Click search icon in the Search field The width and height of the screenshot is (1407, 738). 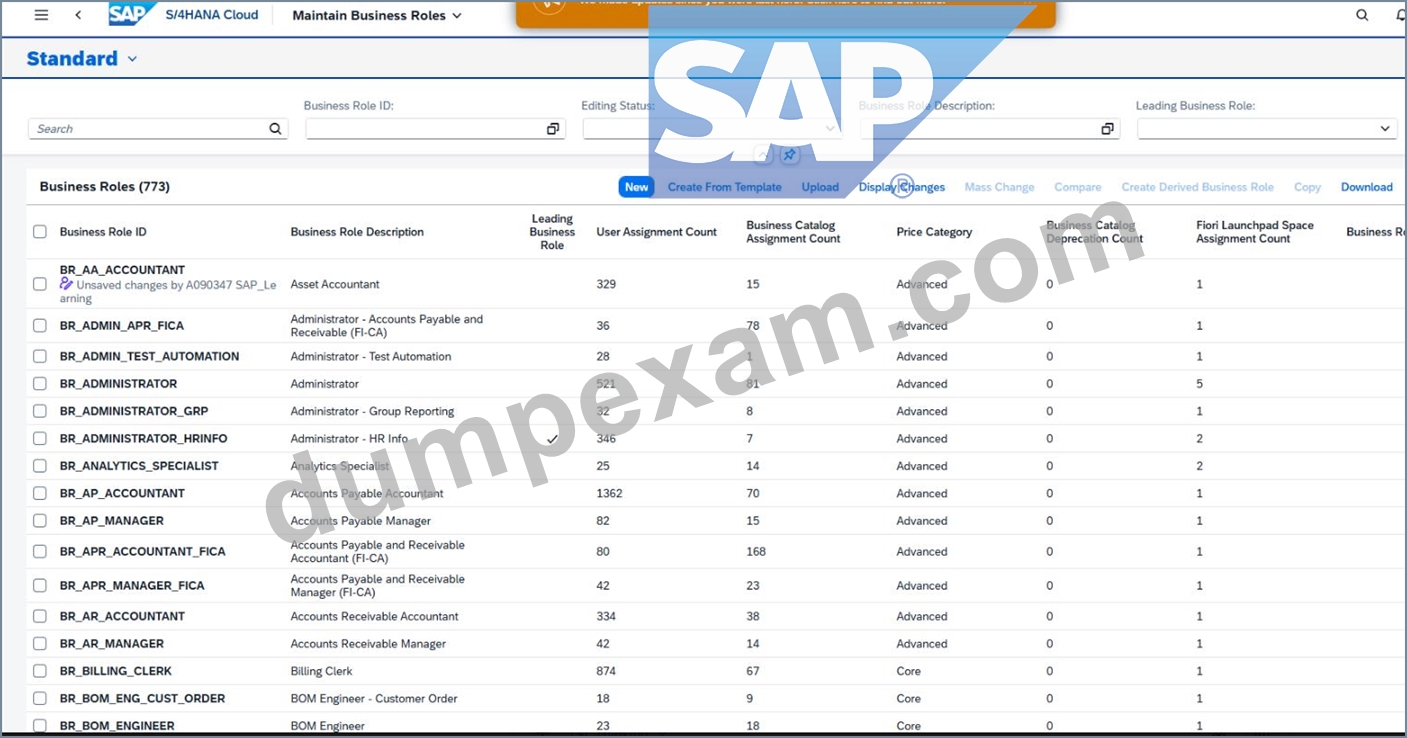click(275, 129)
